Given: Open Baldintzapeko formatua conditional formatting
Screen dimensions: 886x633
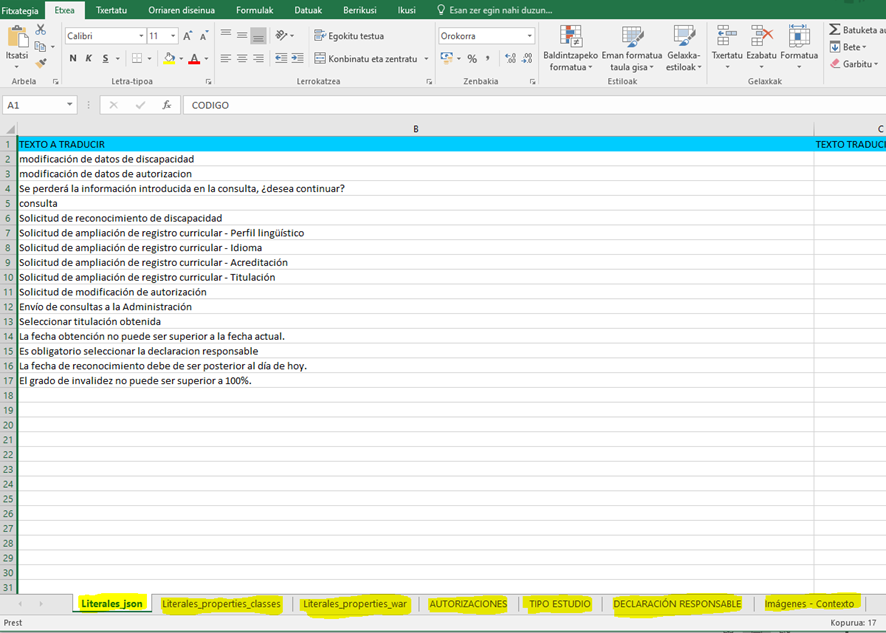Looking at the screenshot, I should [x=570, y=48].
